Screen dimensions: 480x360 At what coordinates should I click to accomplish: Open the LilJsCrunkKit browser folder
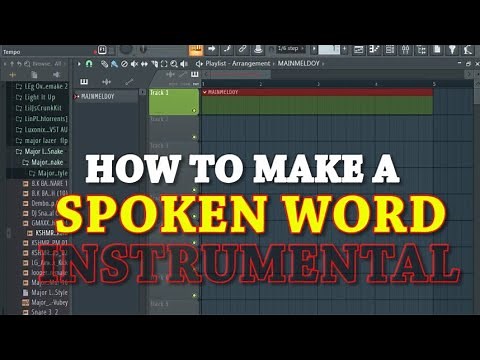[39, 108]
